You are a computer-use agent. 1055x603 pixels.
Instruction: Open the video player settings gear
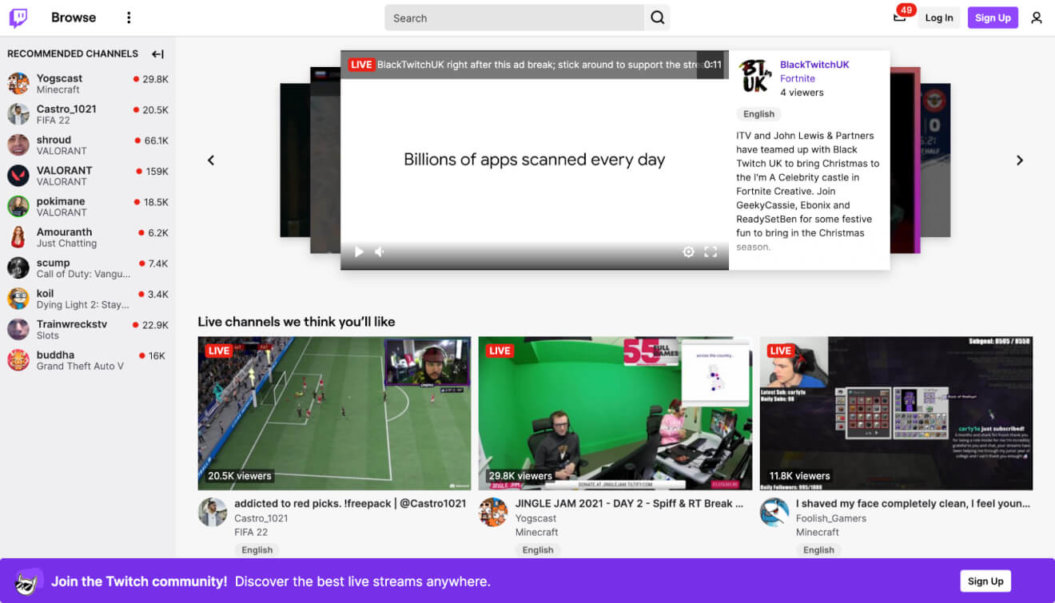pyautogui.click(x=688, y=252)
